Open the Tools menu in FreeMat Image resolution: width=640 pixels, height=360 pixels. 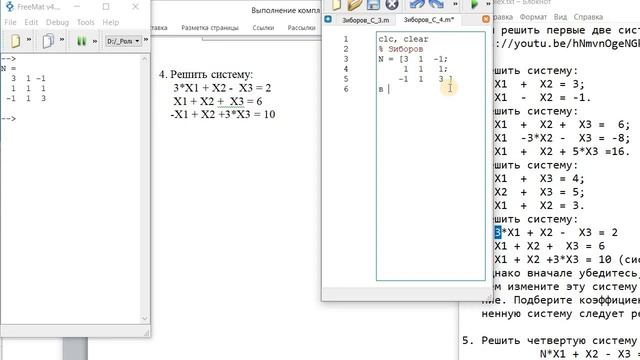tap(86, 22)
